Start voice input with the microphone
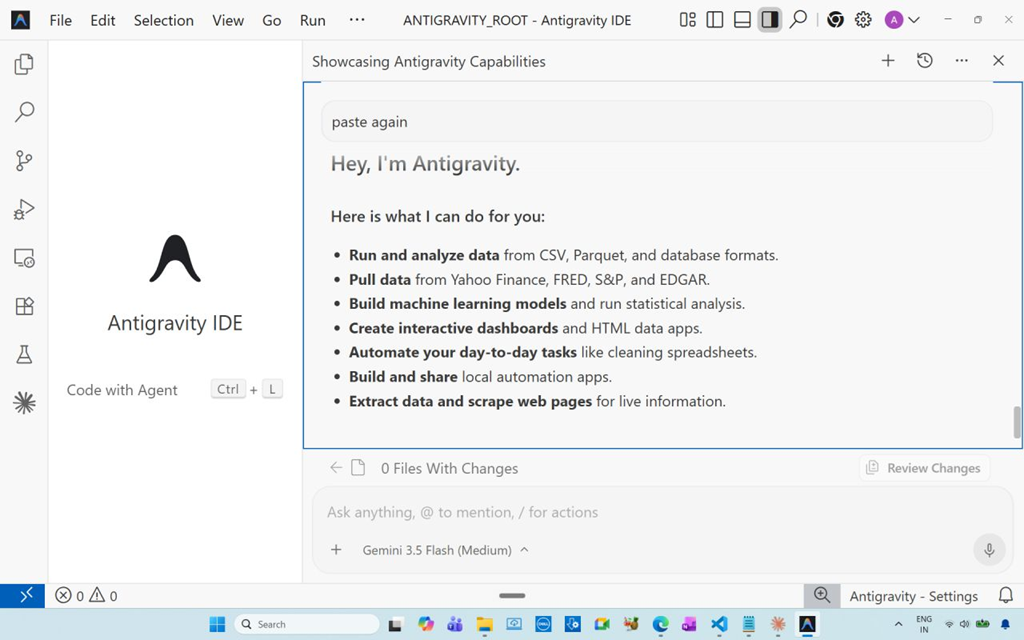 click(x=989, y=550)
